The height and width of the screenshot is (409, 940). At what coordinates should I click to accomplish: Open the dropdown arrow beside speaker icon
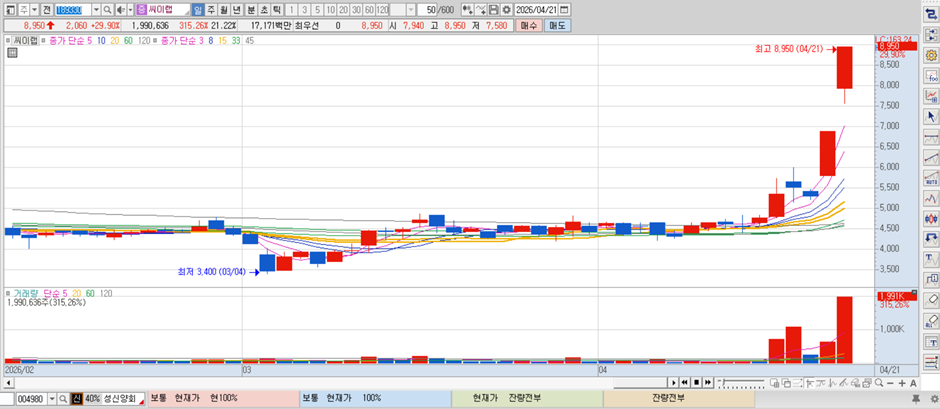click(x=129, y=10)
